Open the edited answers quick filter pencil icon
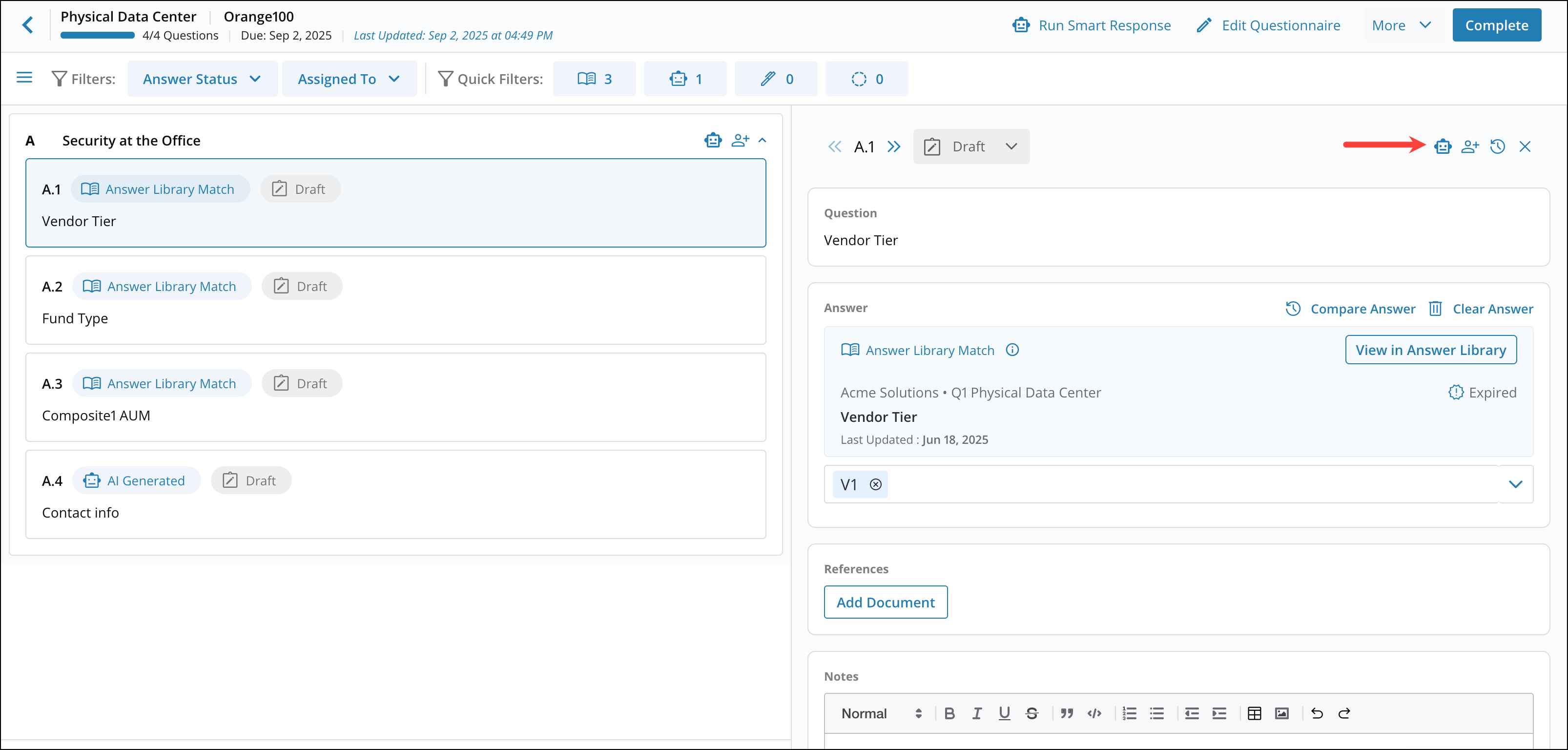The height and width of the screenshot is (750, 1568). coord(776,78)
